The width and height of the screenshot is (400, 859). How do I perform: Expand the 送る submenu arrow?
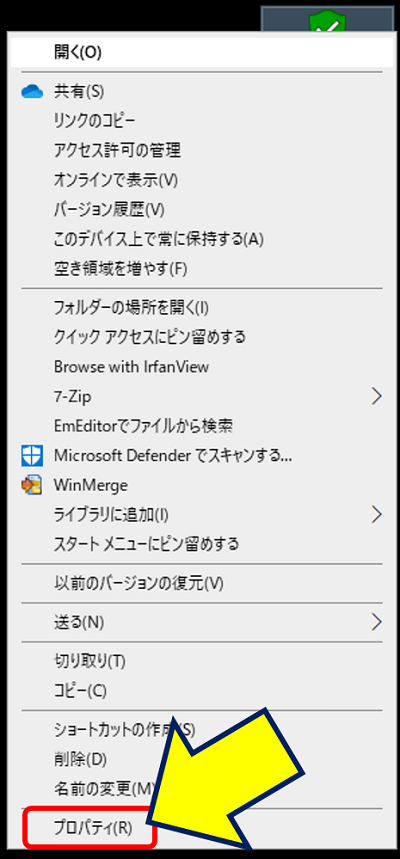(376, 622)
